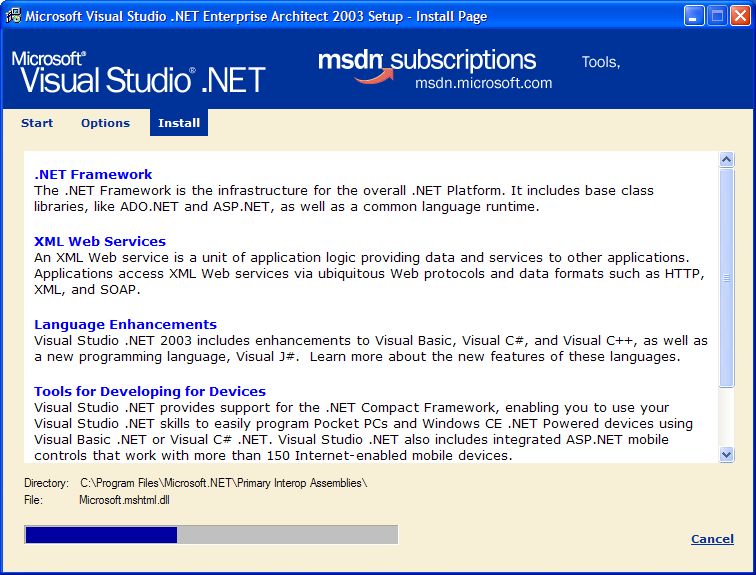Click the Directory: label

point(47,482)
